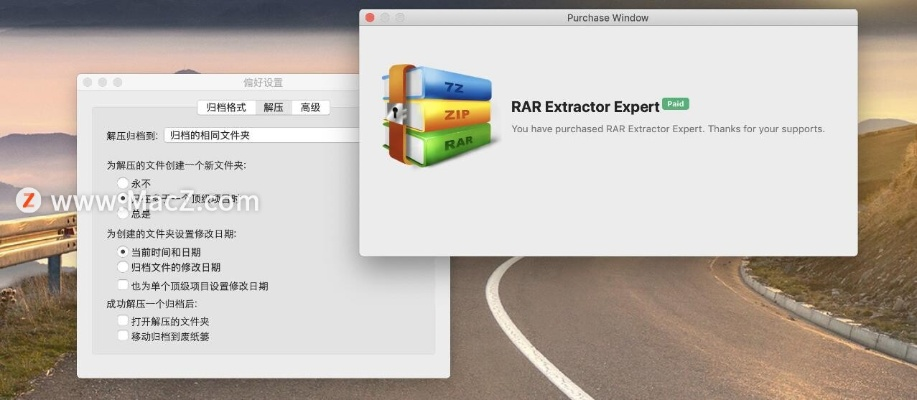The width and height of the screenshot is (917, 400).
Task: Click the purchase thank-you message text
Action: pos(667,129)
